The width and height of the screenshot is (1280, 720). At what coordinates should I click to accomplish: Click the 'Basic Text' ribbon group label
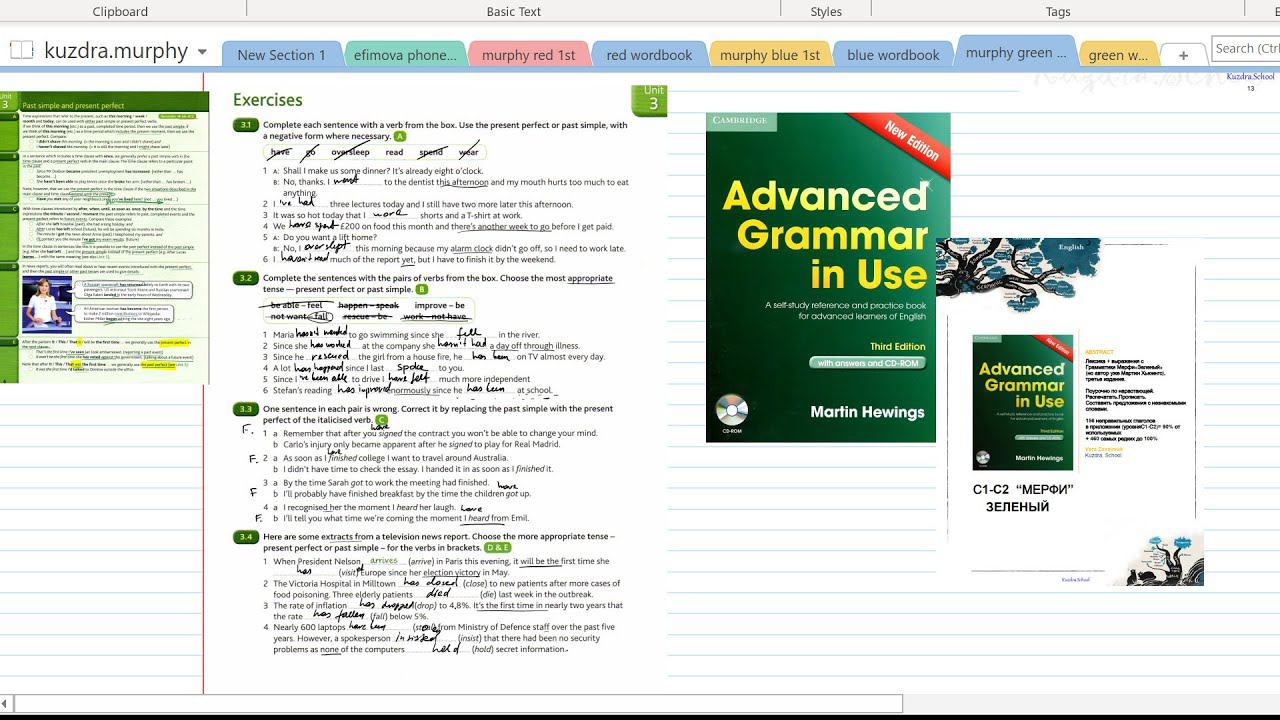[514, 12]
